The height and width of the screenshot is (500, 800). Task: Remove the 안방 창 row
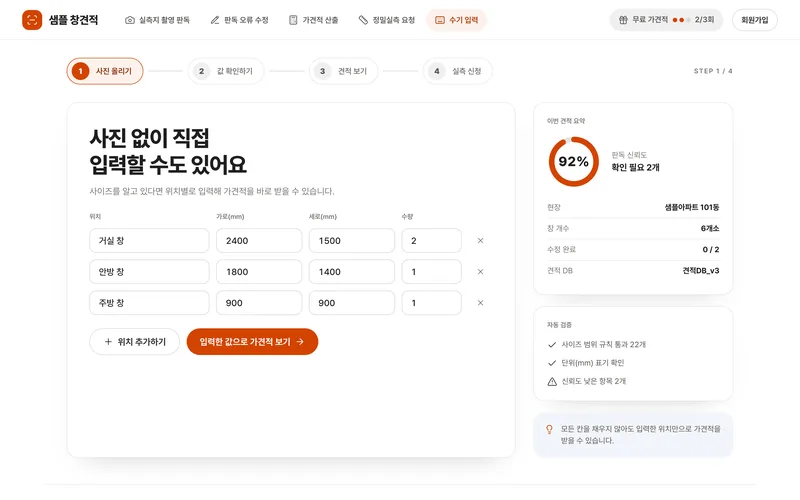(x=480, y=272)
